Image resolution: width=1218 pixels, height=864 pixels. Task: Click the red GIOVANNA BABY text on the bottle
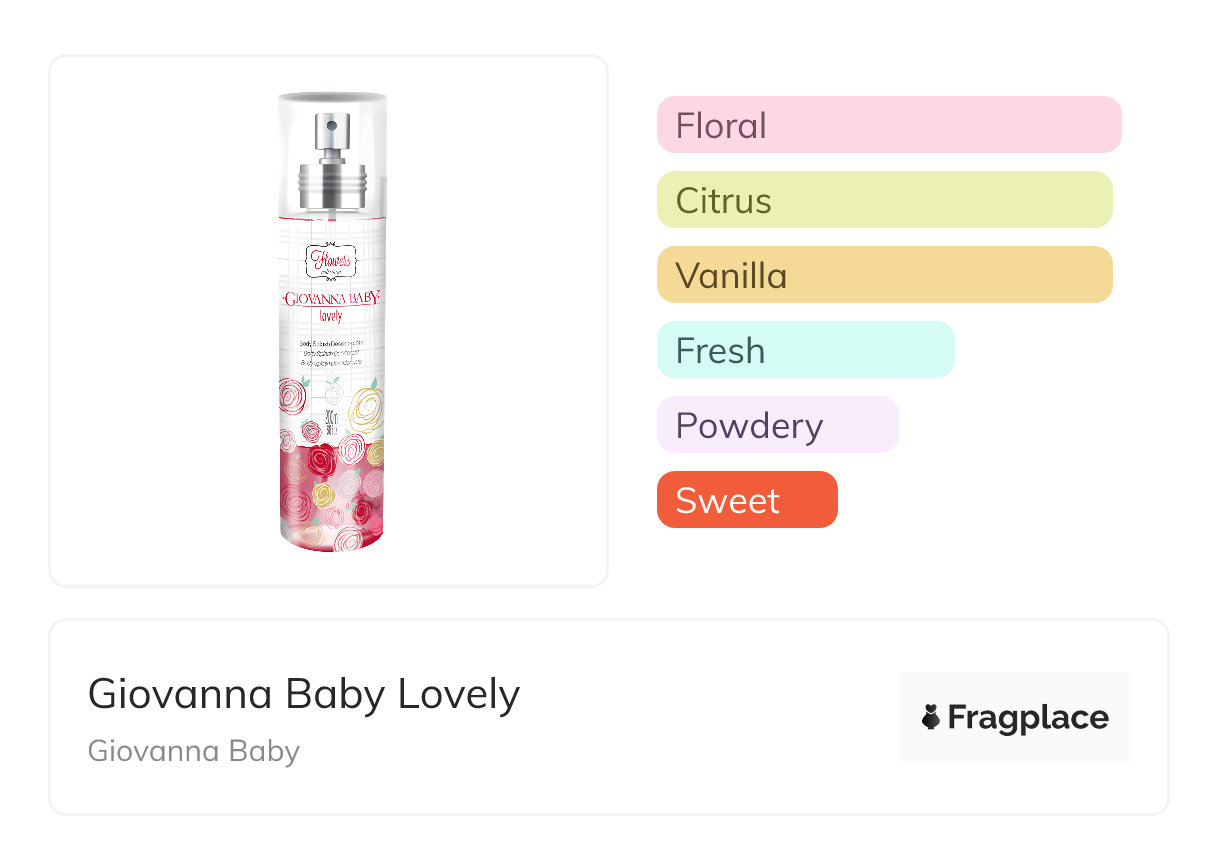(x=332, y=299)
